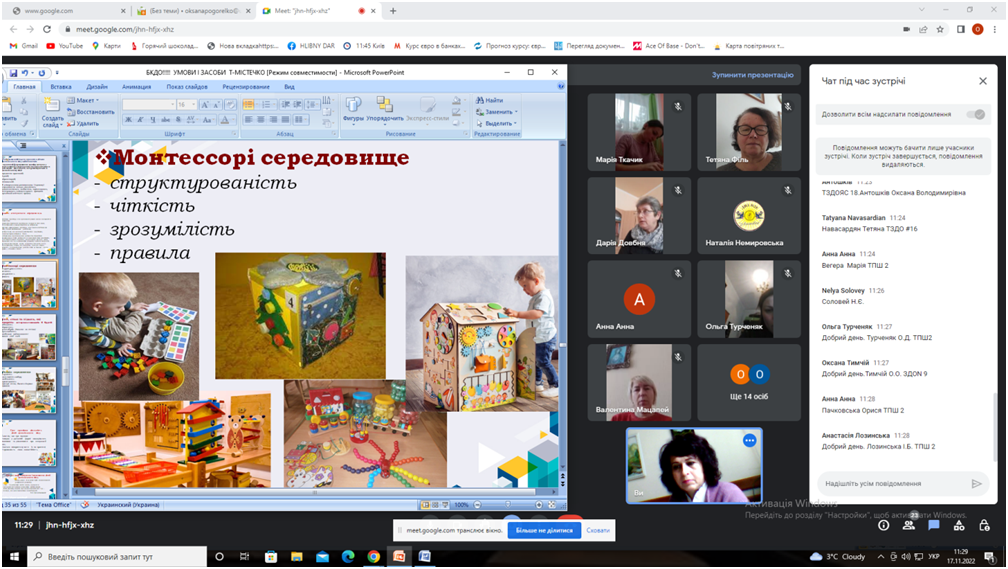Click Восстановить reset slide
Screen dimensions: 1008x569
(x=90, y=112)
